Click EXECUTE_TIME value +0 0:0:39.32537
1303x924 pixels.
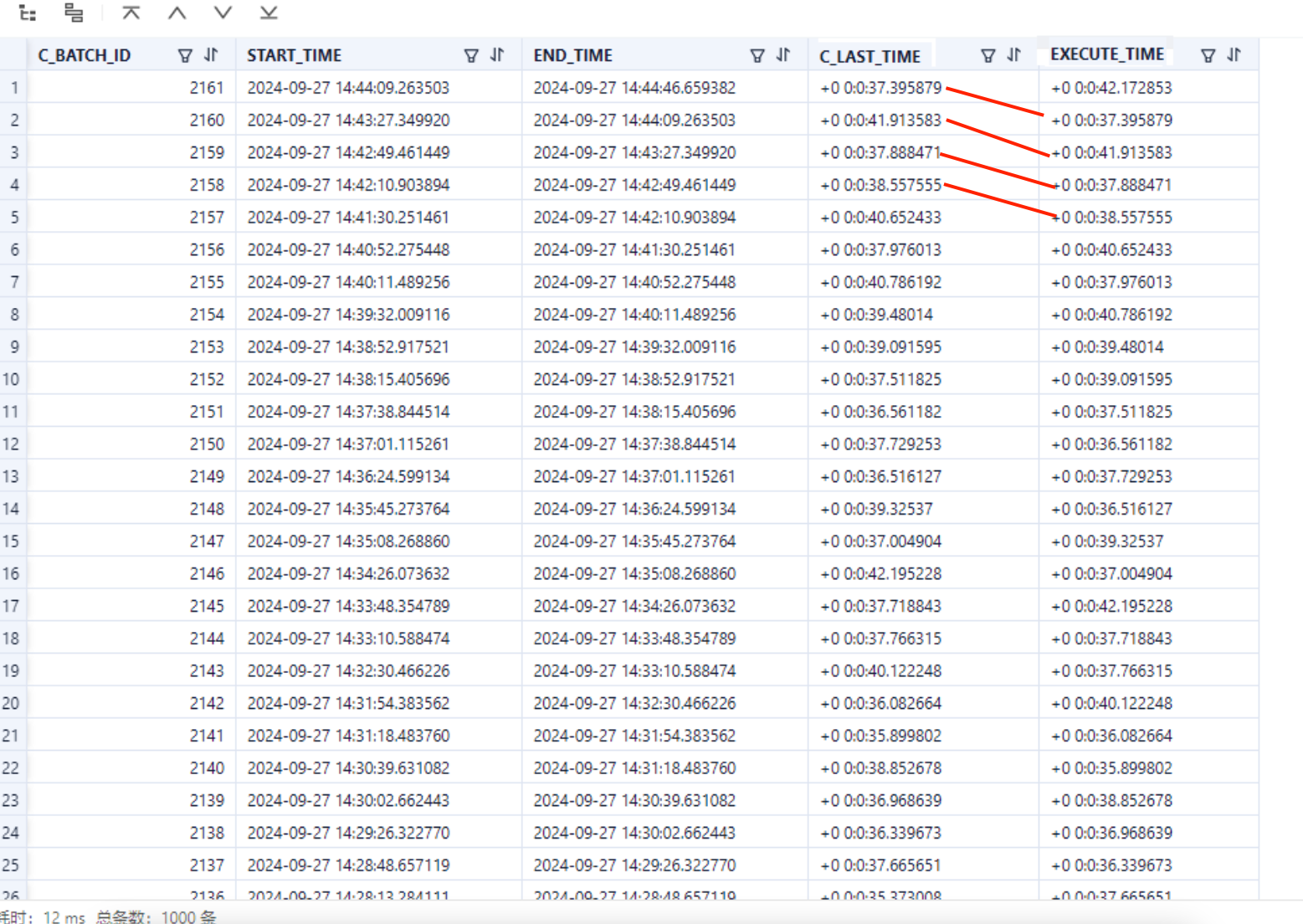click(1107, 541)
